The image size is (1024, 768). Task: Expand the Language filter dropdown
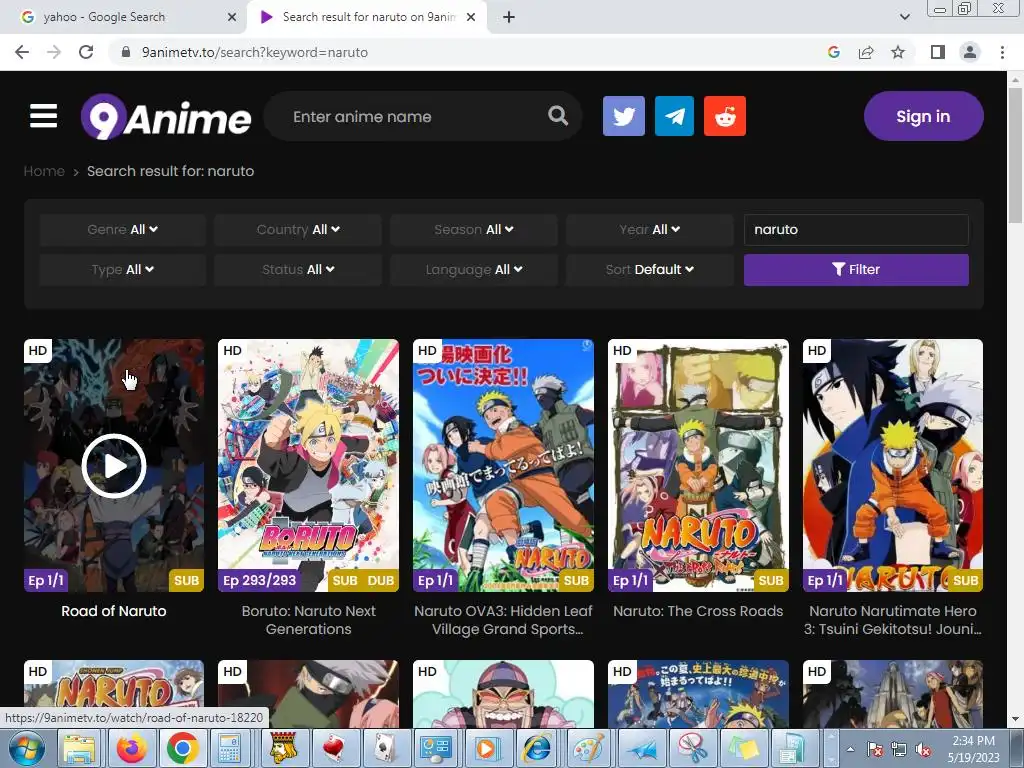pos(473,270)
